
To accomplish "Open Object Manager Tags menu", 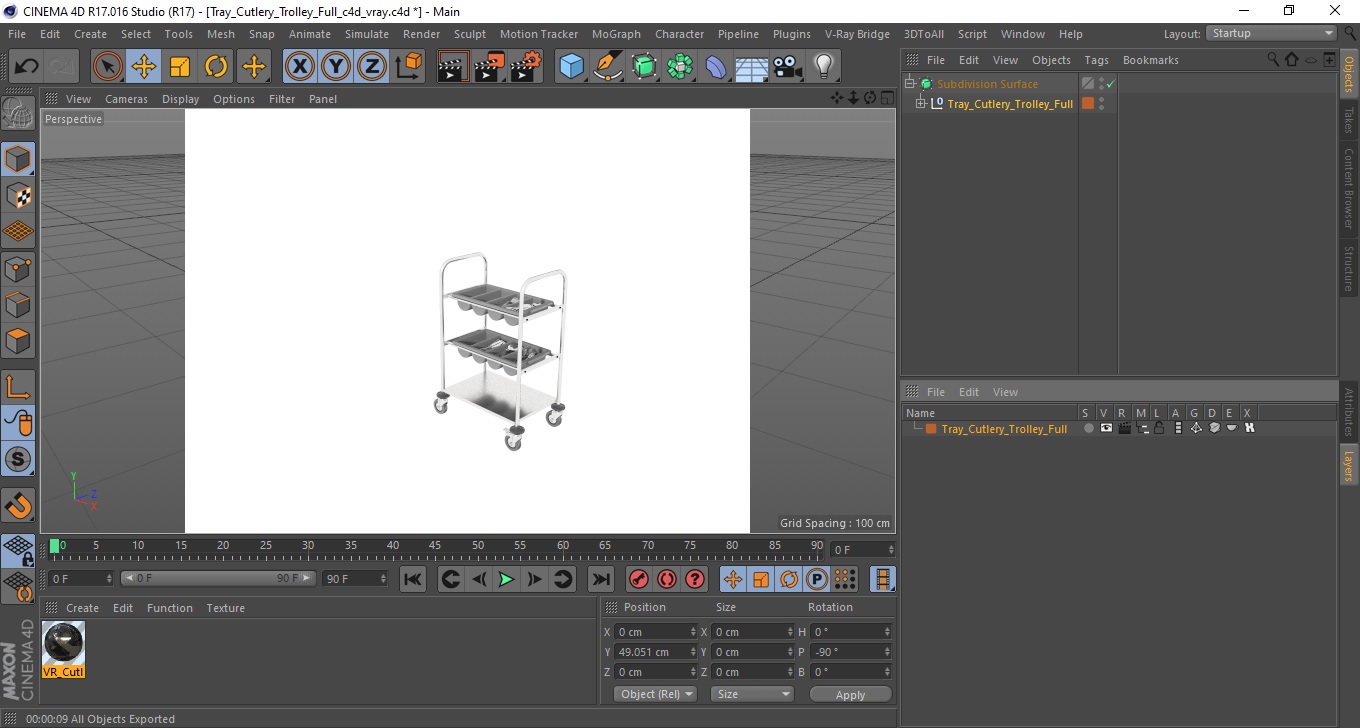I will pos(1096,60).
